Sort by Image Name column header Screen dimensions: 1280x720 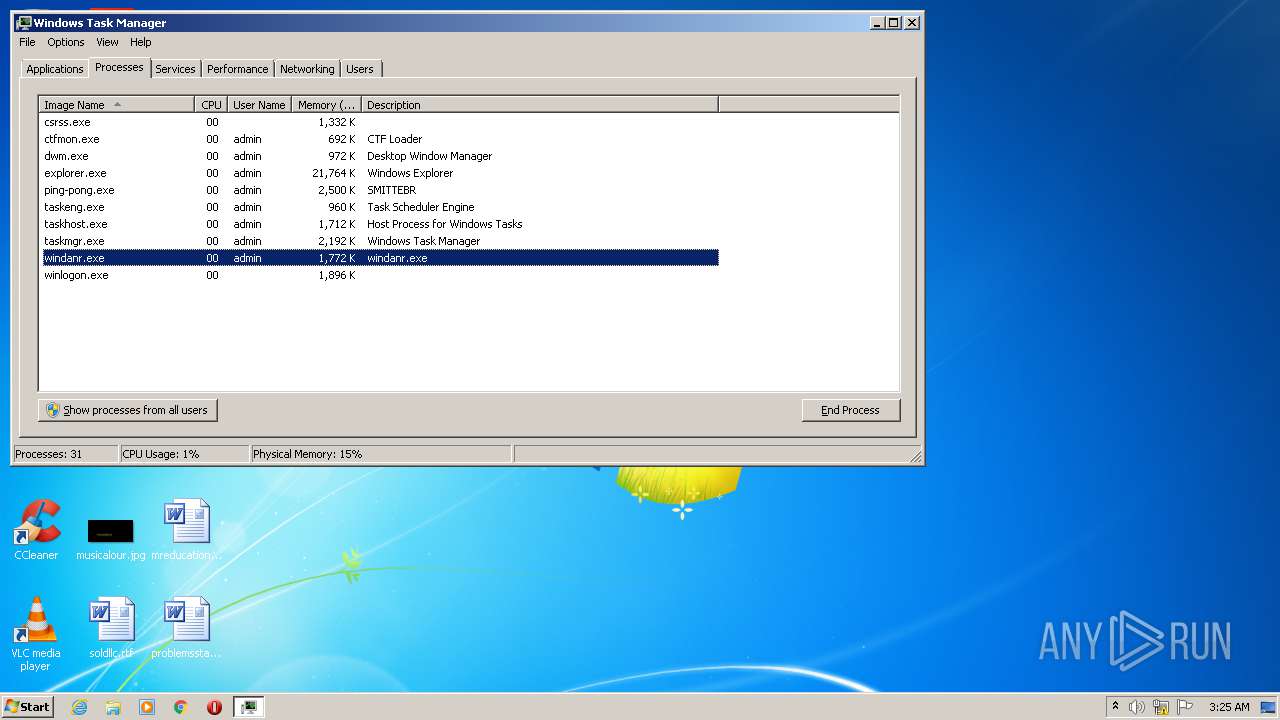tap(117, 105)
